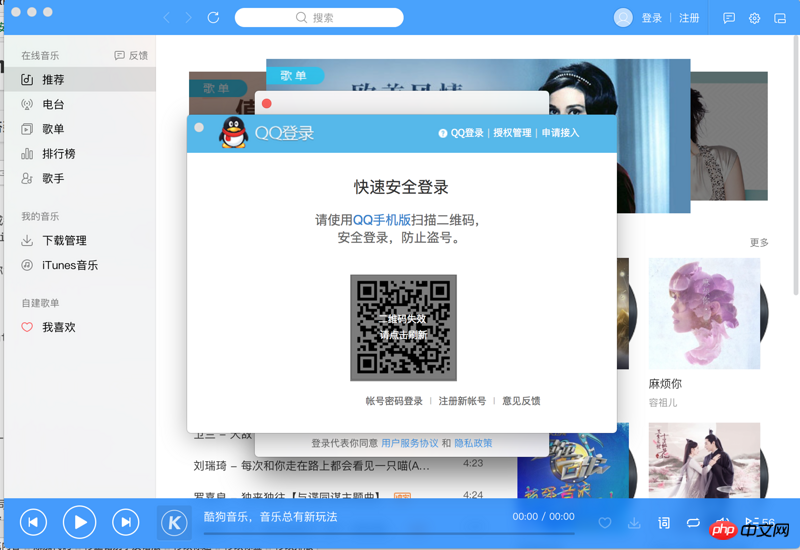Toggle lyrics with the 词 icon
Image resolution: width=800 pixels, height=550 pixels.
664,523
